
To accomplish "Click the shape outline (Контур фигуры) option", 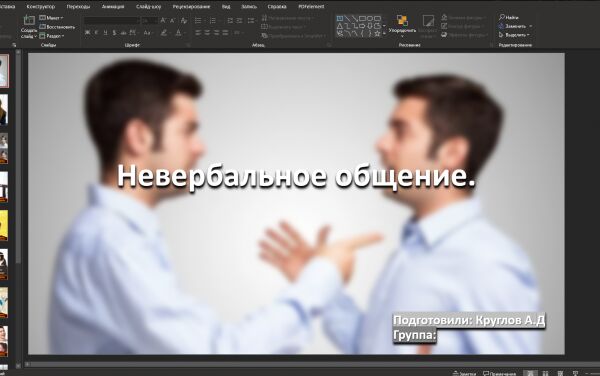I will point(463,26).
